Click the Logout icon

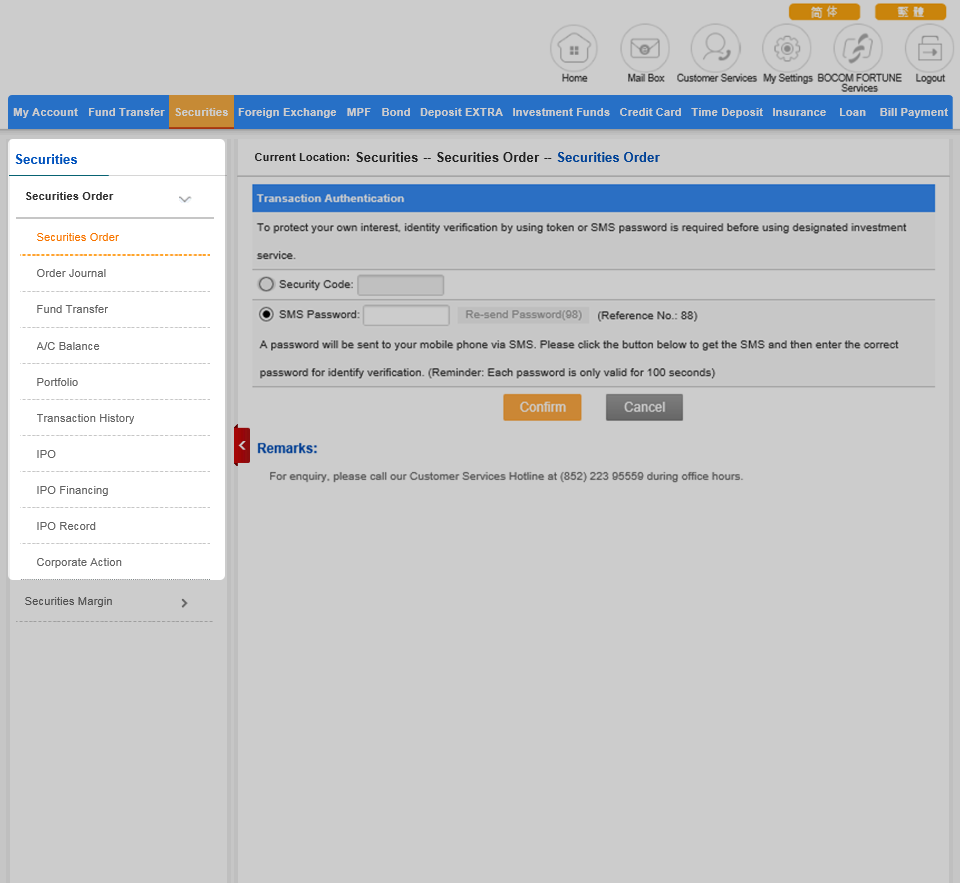[930, 49]
